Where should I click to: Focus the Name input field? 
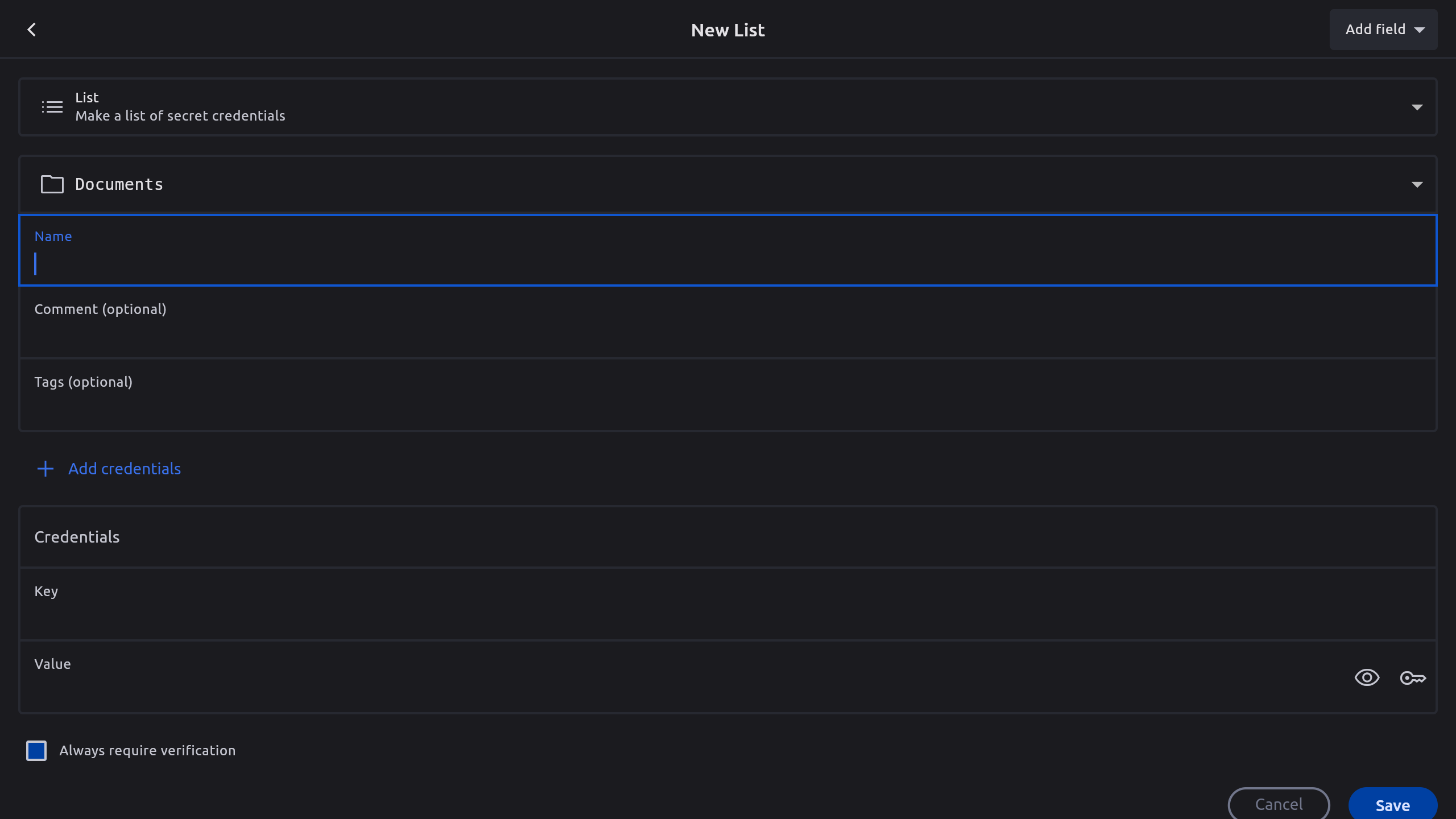(728, 264)
